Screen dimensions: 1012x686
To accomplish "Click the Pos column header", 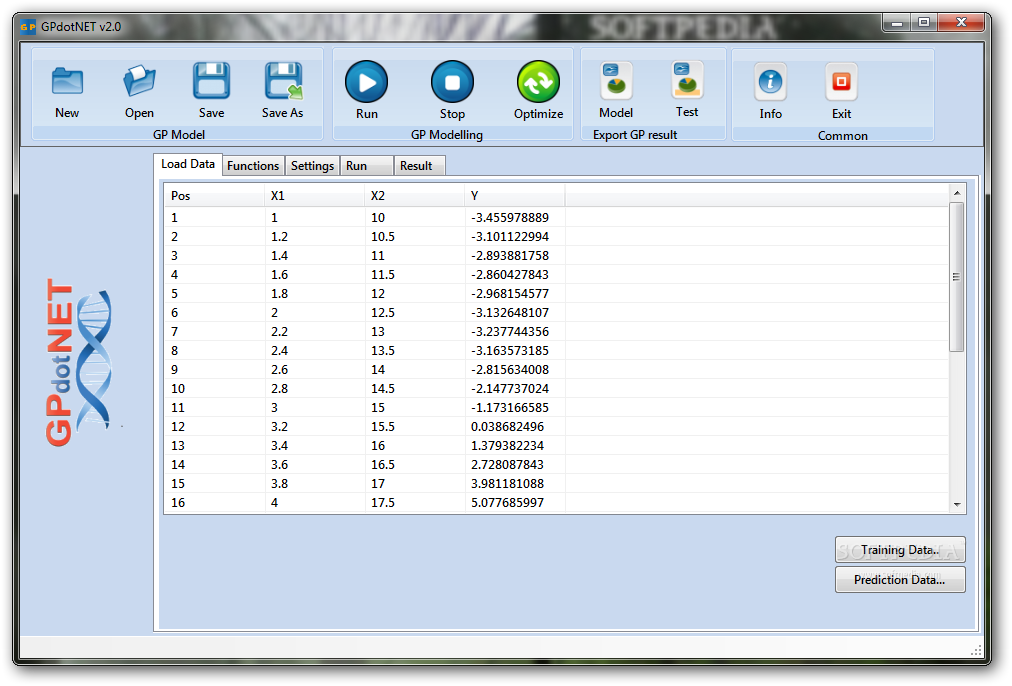I will tap(214, 196).
